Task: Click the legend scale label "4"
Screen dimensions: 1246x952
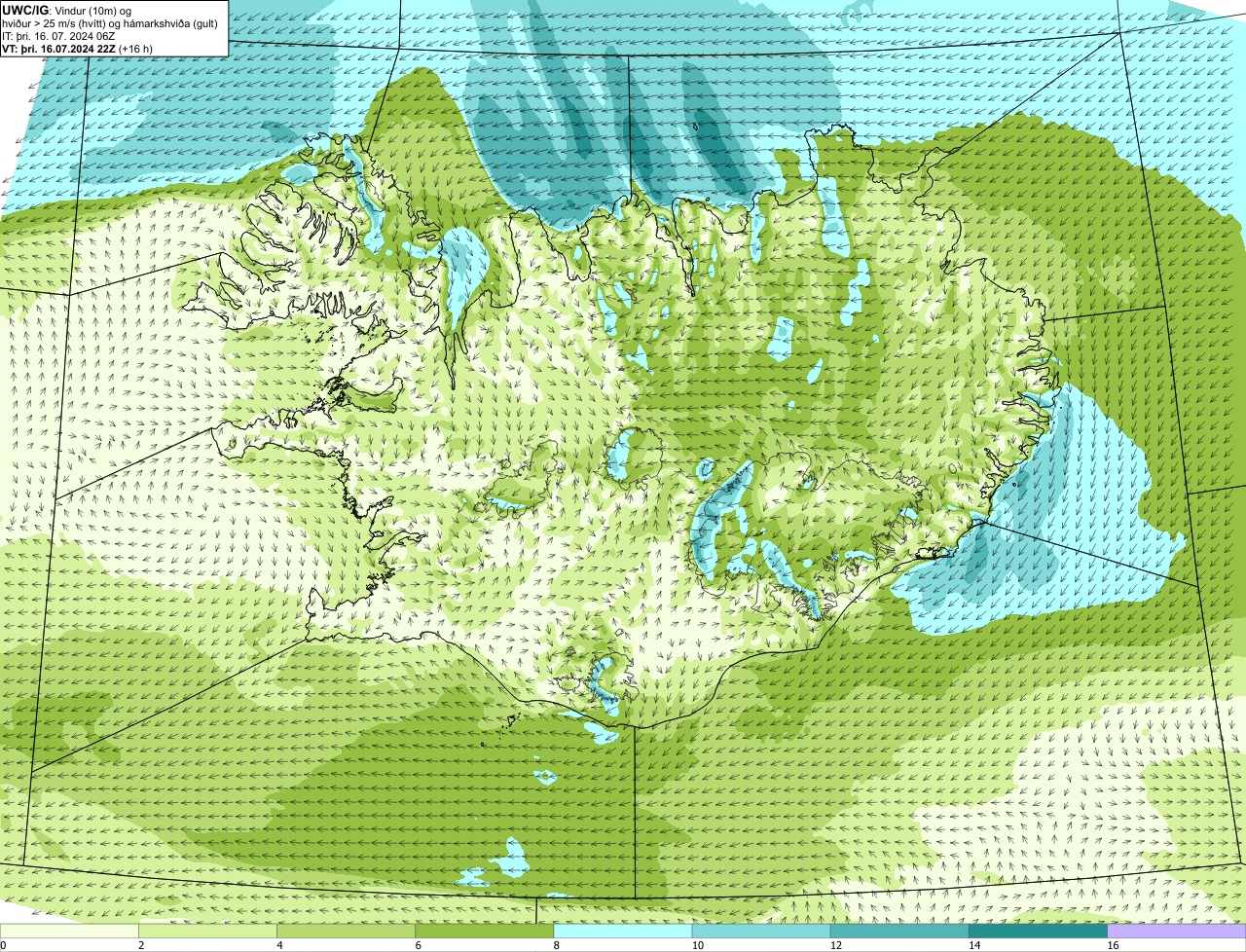Action: [x=279, y=945]
